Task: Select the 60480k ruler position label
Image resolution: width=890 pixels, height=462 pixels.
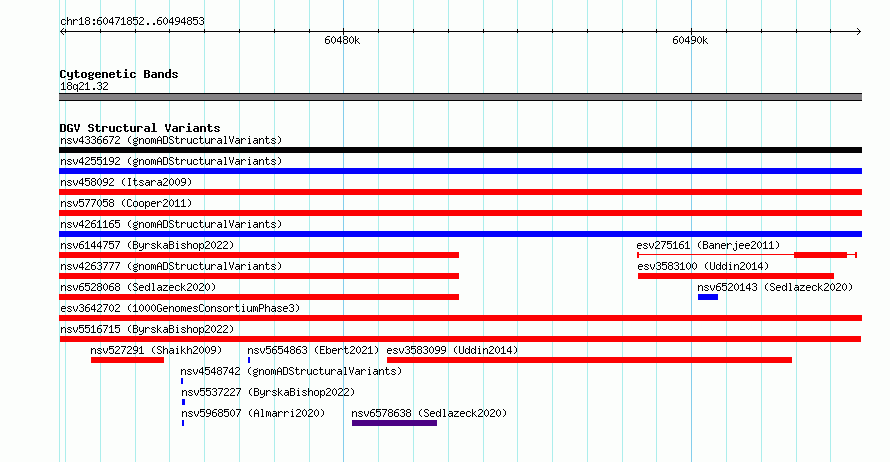Action: point(342,40)
